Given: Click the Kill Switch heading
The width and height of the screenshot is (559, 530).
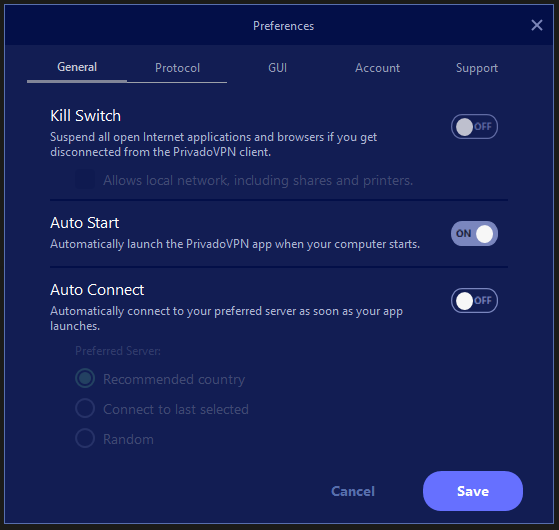Looking at the screenshot, I should pyautogui.click(x=86, y=116).
